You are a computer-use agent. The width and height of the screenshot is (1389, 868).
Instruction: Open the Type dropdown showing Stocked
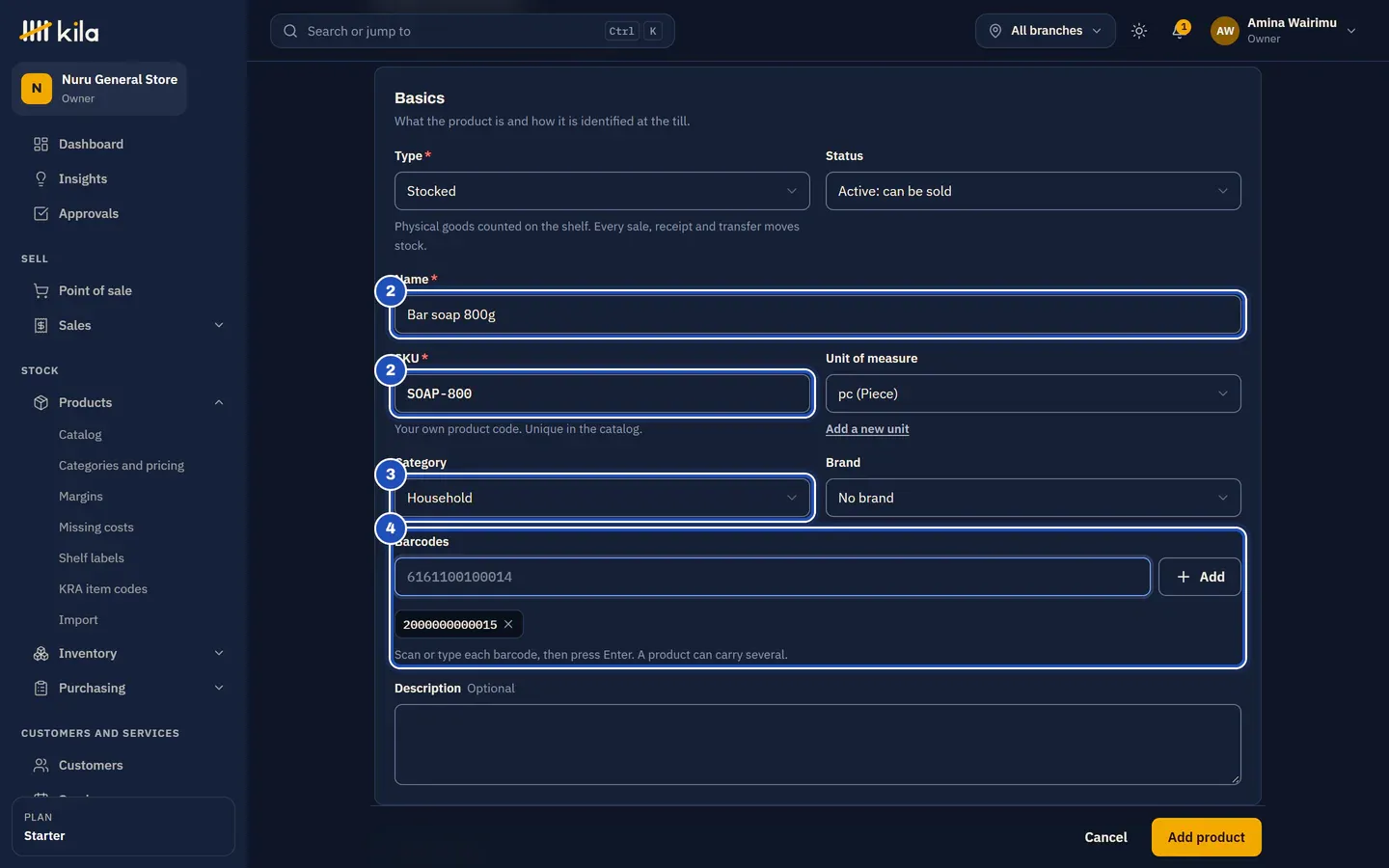point(602,191)
